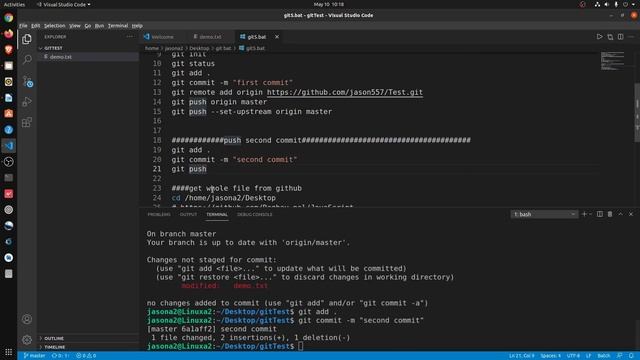Viewport: 640px width, 360px height.
Task: Switch to the demo.txt editor tab
Action: click(210, 37)
